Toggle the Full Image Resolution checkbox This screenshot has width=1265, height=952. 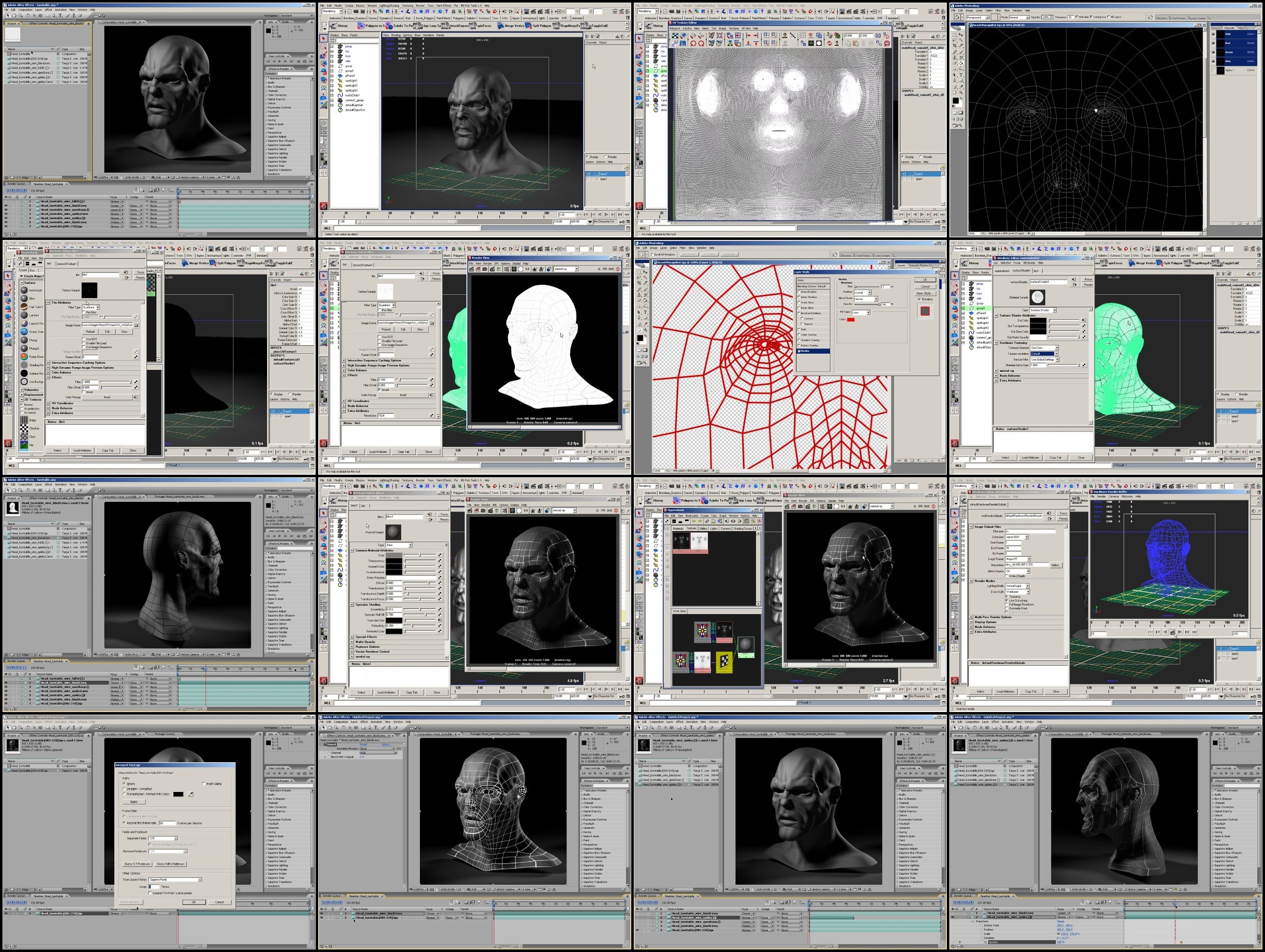coord(1006,605)
